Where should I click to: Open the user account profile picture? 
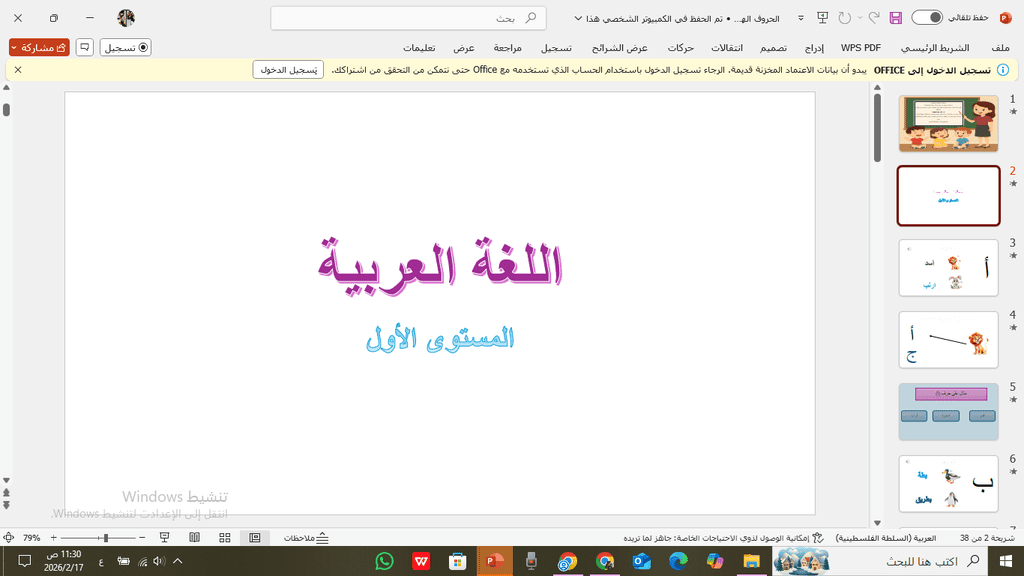tap(126, 18)
